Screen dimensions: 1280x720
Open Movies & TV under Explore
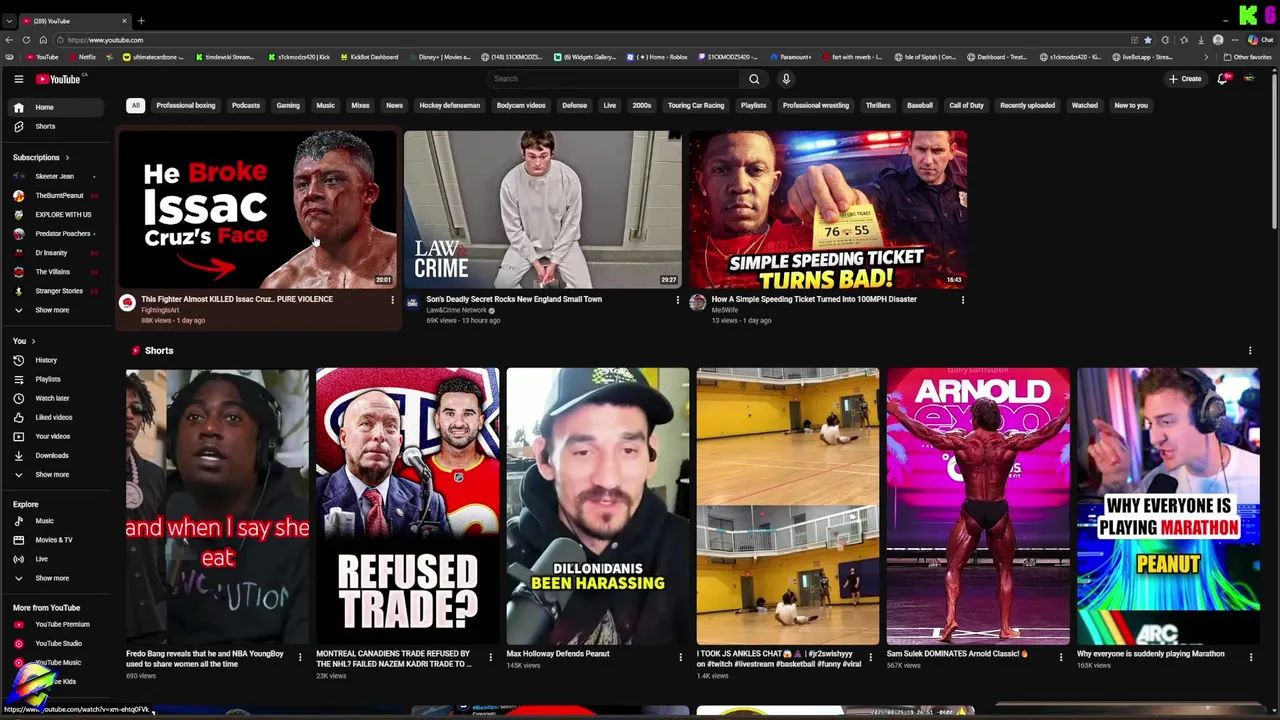tap(58, 540)
